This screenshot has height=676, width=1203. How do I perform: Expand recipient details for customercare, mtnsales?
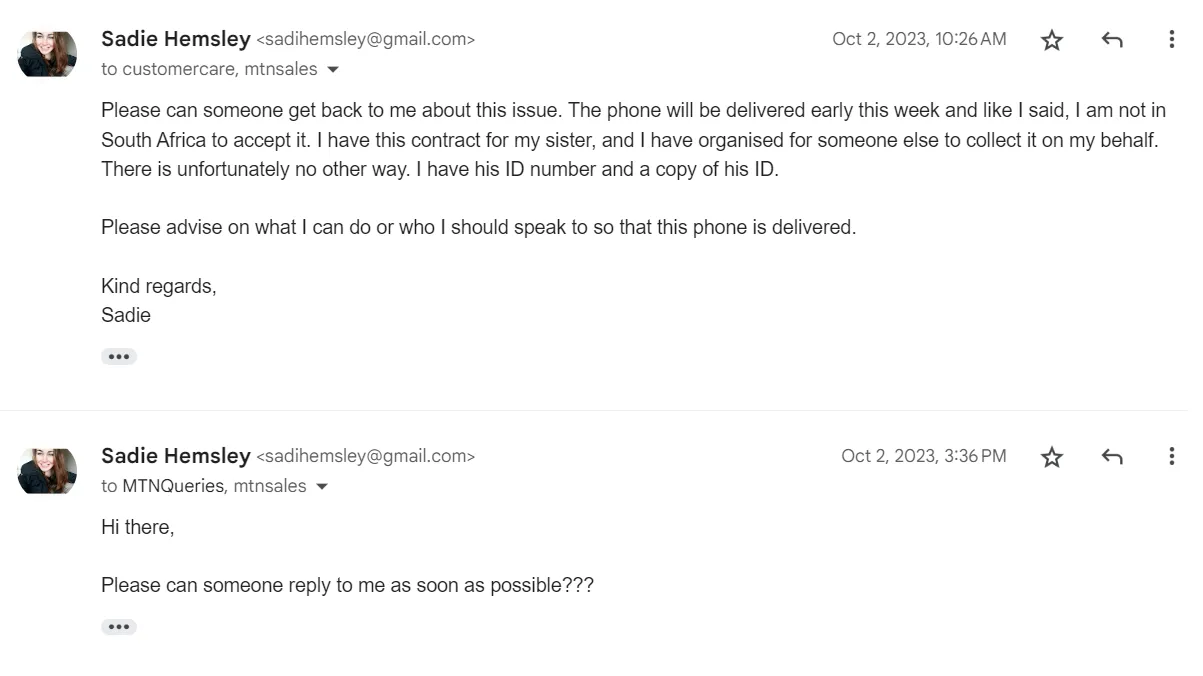[x=334, y=70]
